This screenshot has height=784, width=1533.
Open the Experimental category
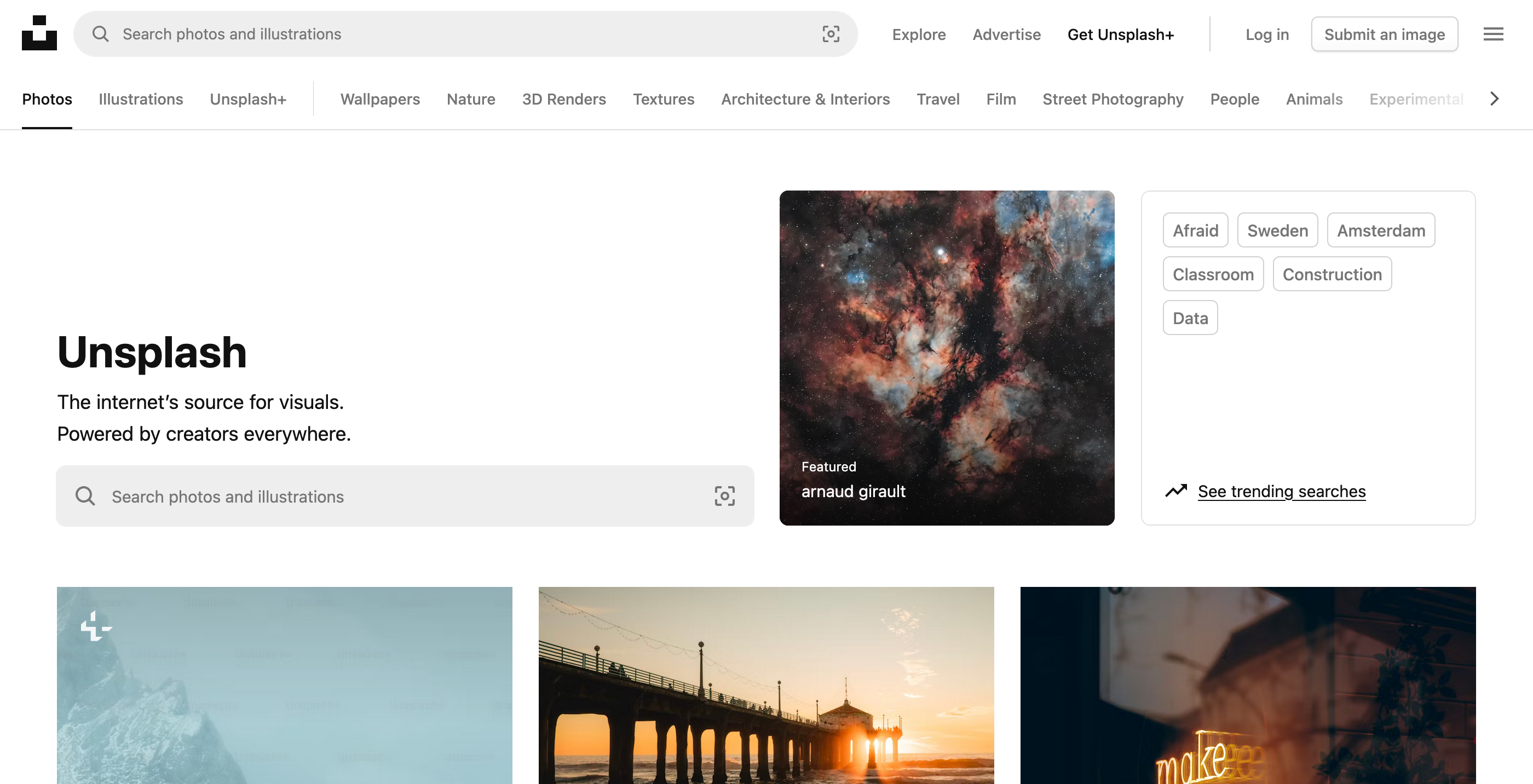click(x=1416, y=99)
